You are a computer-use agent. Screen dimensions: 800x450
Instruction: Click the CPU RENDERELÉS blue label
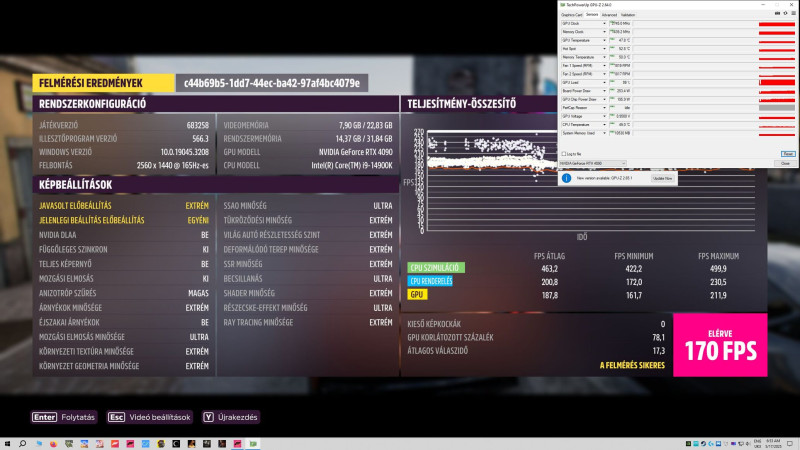430,281
